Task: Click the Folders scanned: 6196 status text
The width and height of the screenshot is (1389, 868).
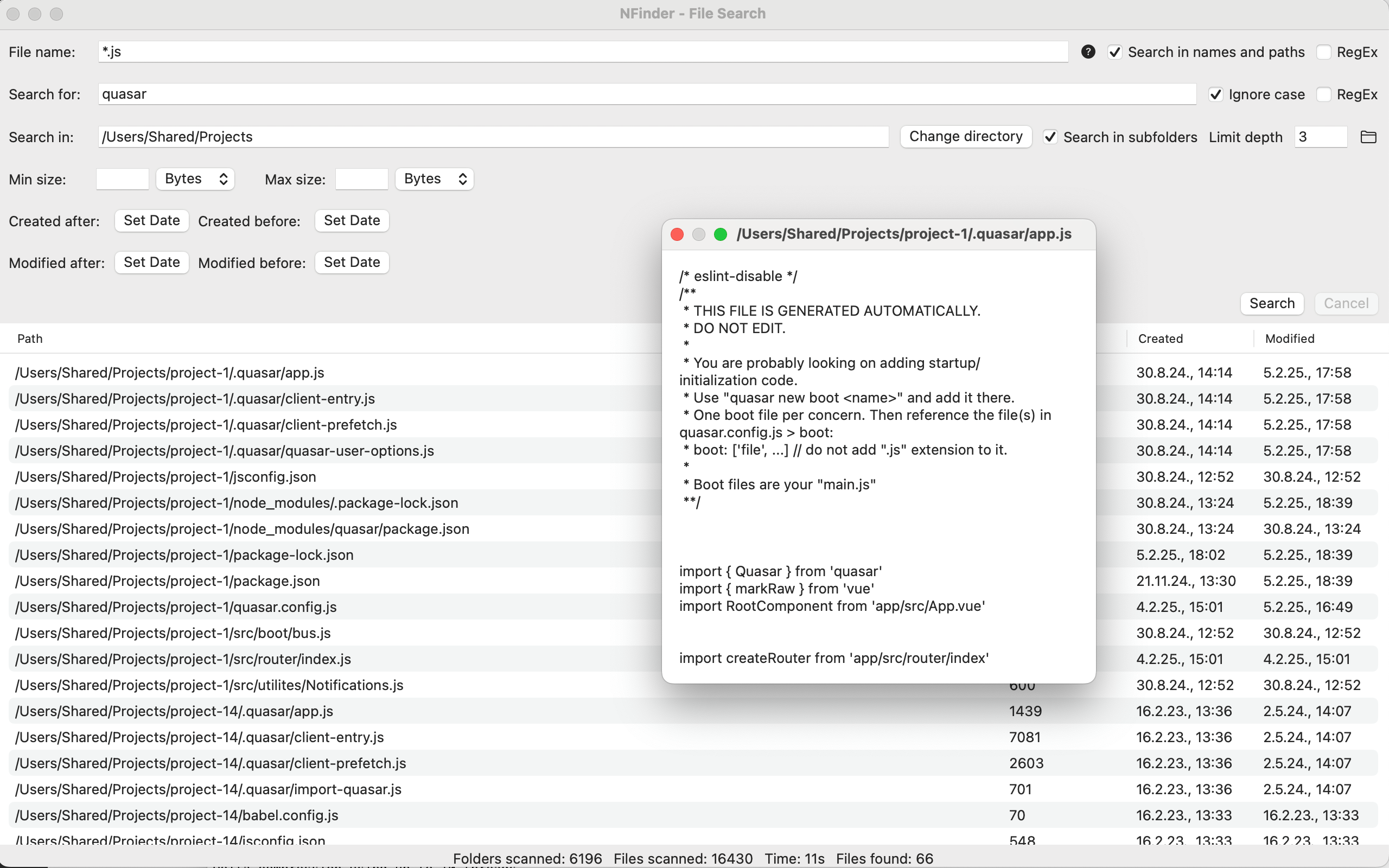Action: [x=527, y=858]
